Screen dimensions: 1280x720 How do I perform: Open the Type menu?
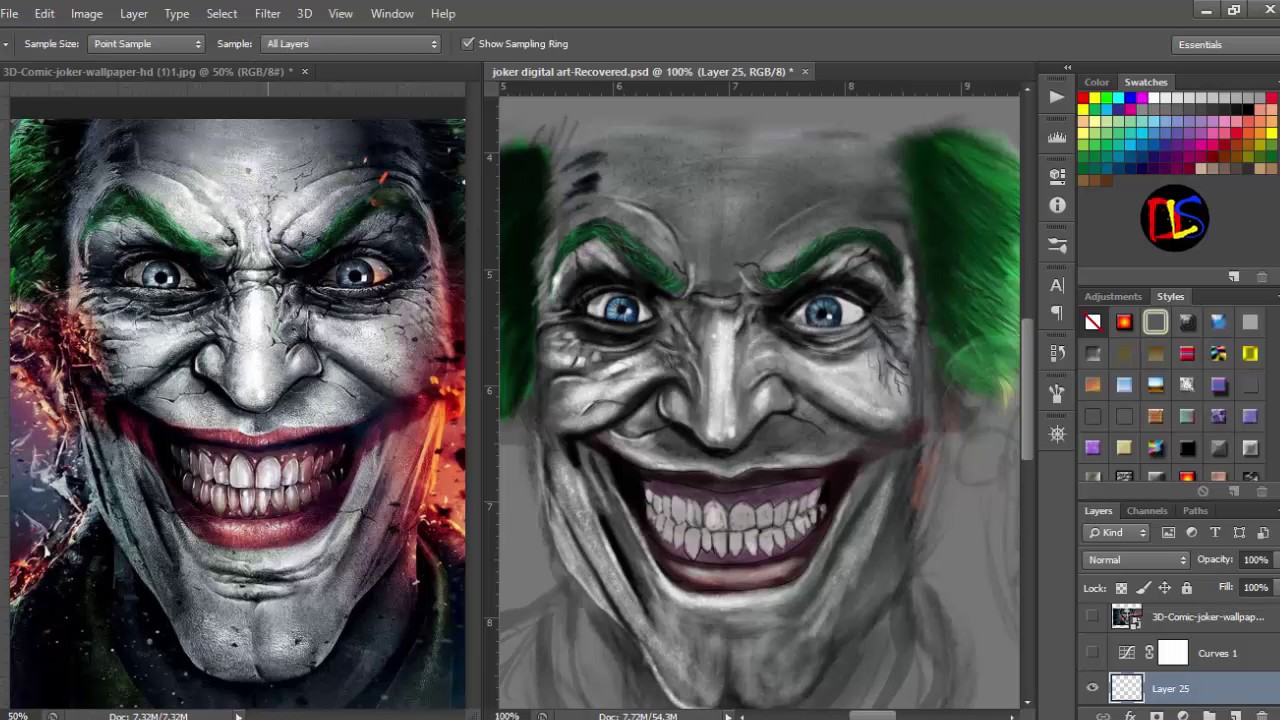177,14
